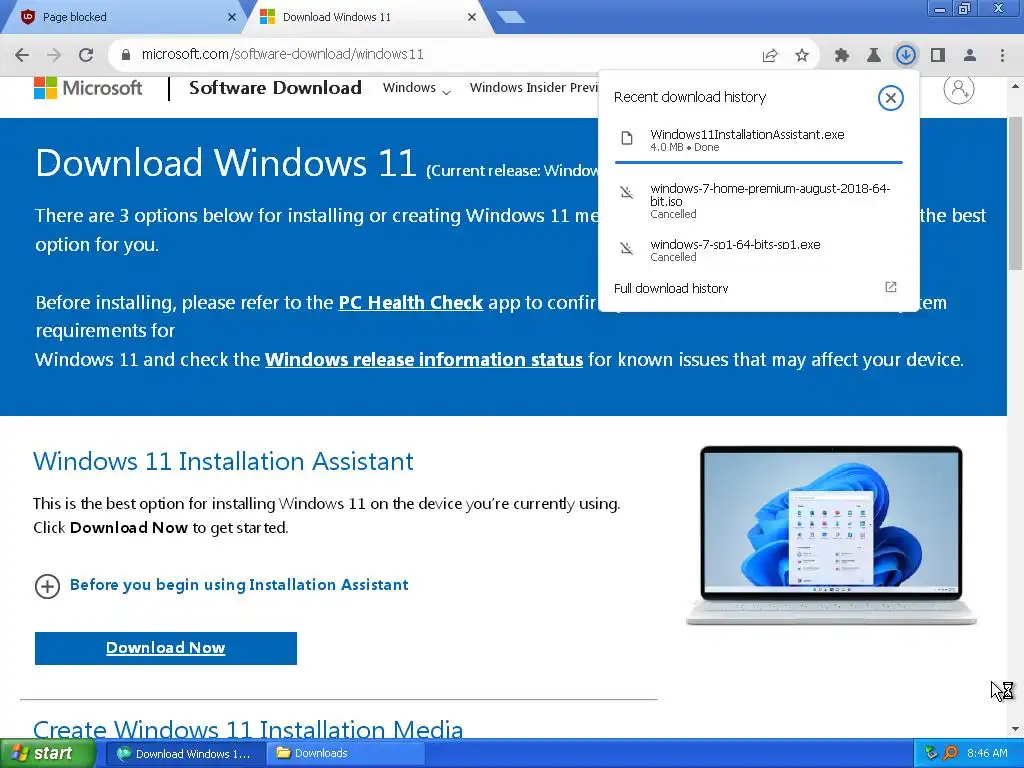Open full download history external-link icon
Viewport: 1024px width, 768px height.
(x=891, y=287)
